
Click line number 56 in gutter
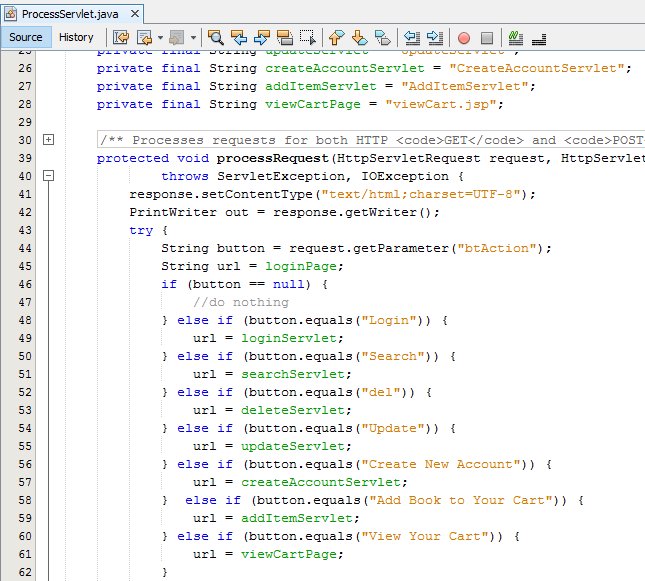[x=25, y=464]
